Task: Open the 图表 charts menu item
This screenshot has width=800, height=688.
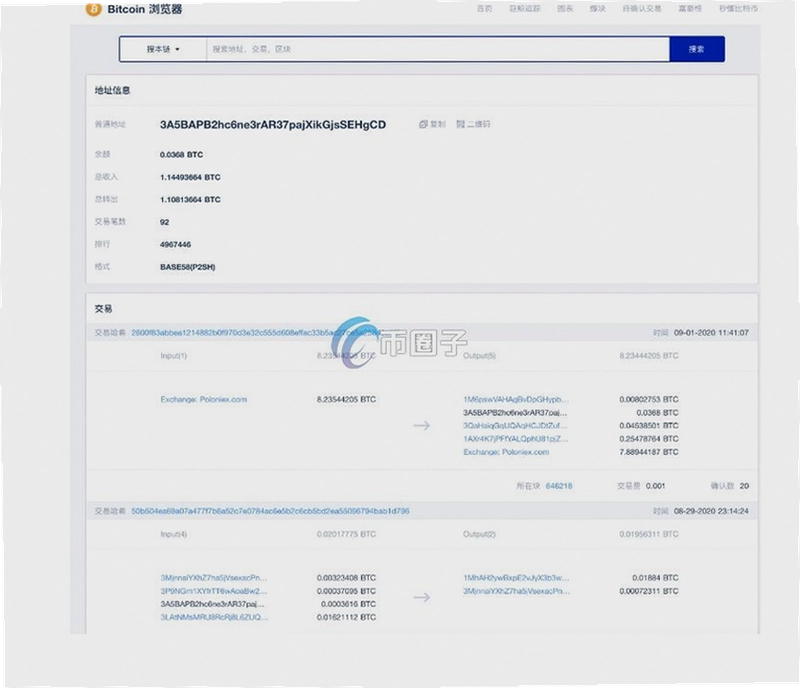Action: click(565, 9)
